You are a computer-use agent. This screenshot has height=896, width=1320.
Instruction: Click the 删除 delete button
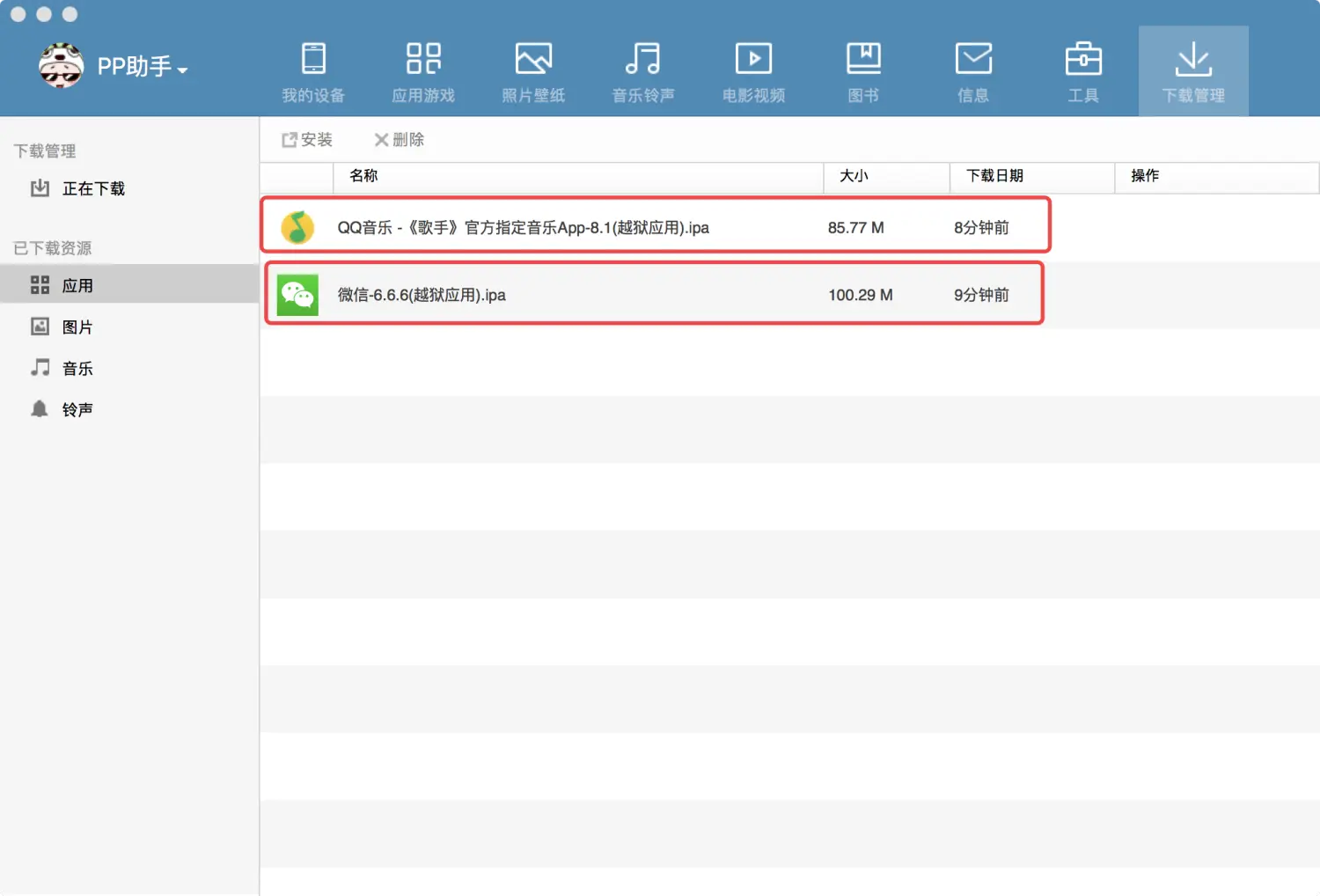(x=399, y=139)
